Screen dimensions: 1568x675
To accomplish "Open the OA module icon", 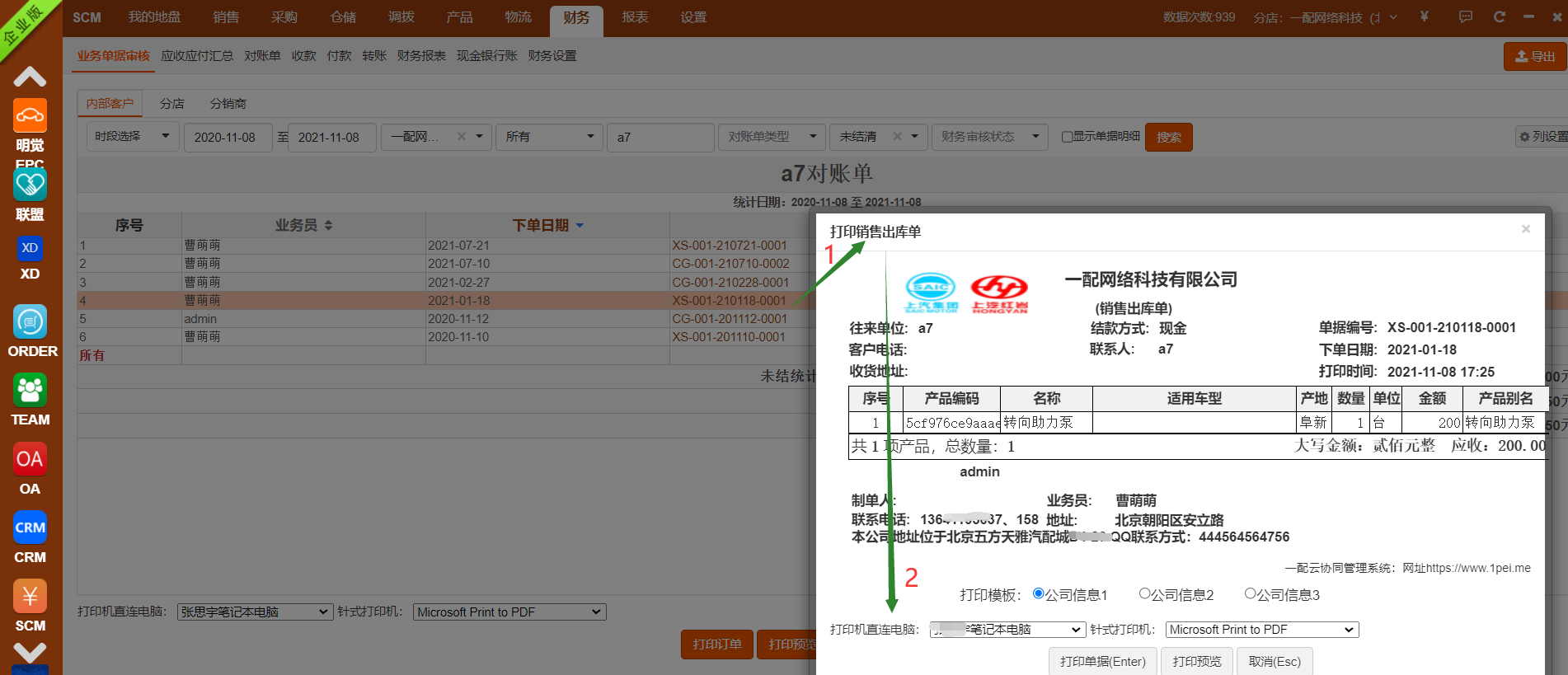I will [x=30, y=459].
